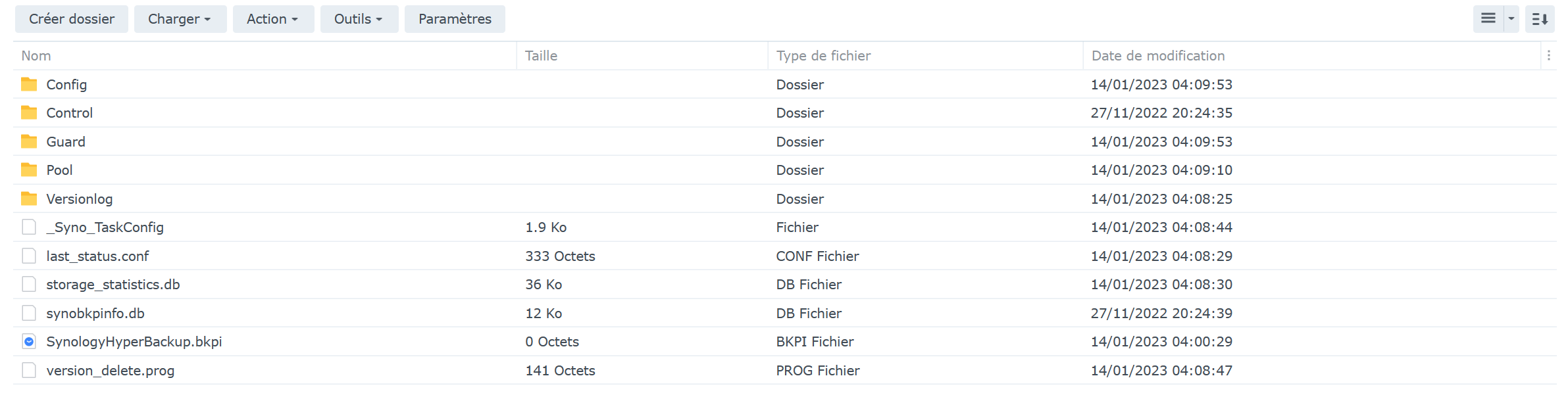Sort by the Taille column header

pos(541,56)
